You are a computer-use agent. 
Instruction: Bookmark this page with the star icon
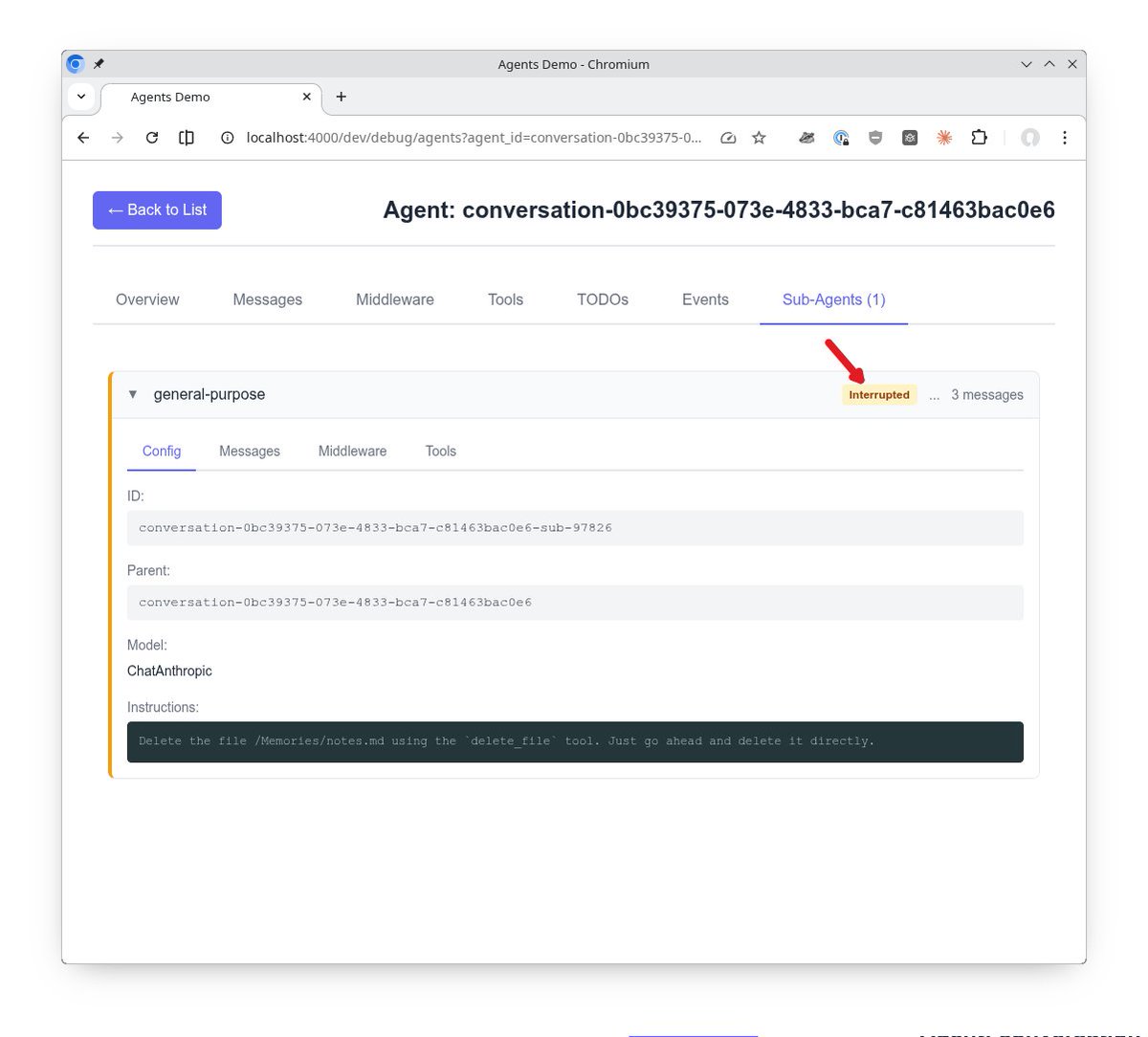click(x=759, y=138)
